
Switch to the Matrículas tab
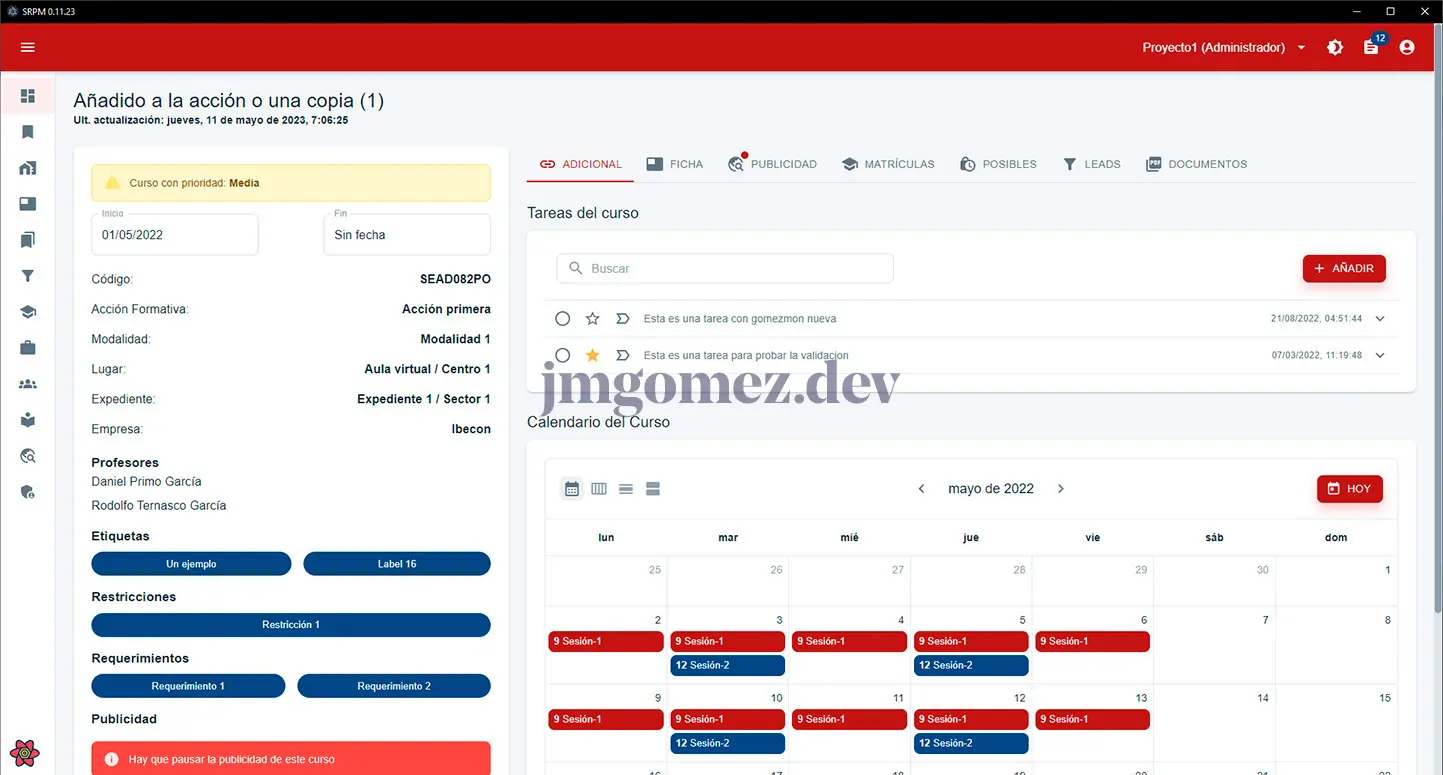(x=888, y=164)
